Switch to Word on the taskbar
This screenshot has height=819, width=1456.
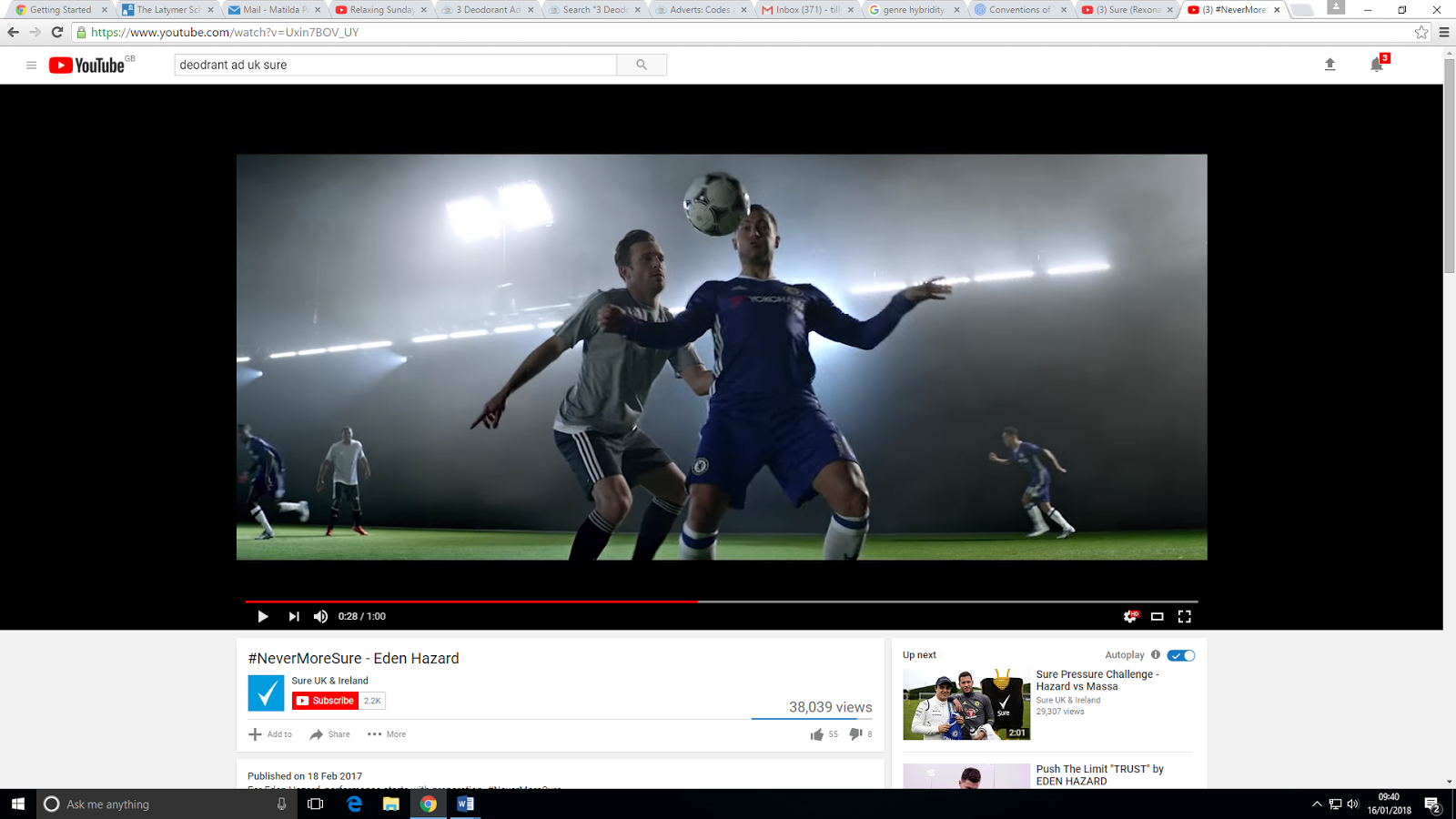pos(465,804)
